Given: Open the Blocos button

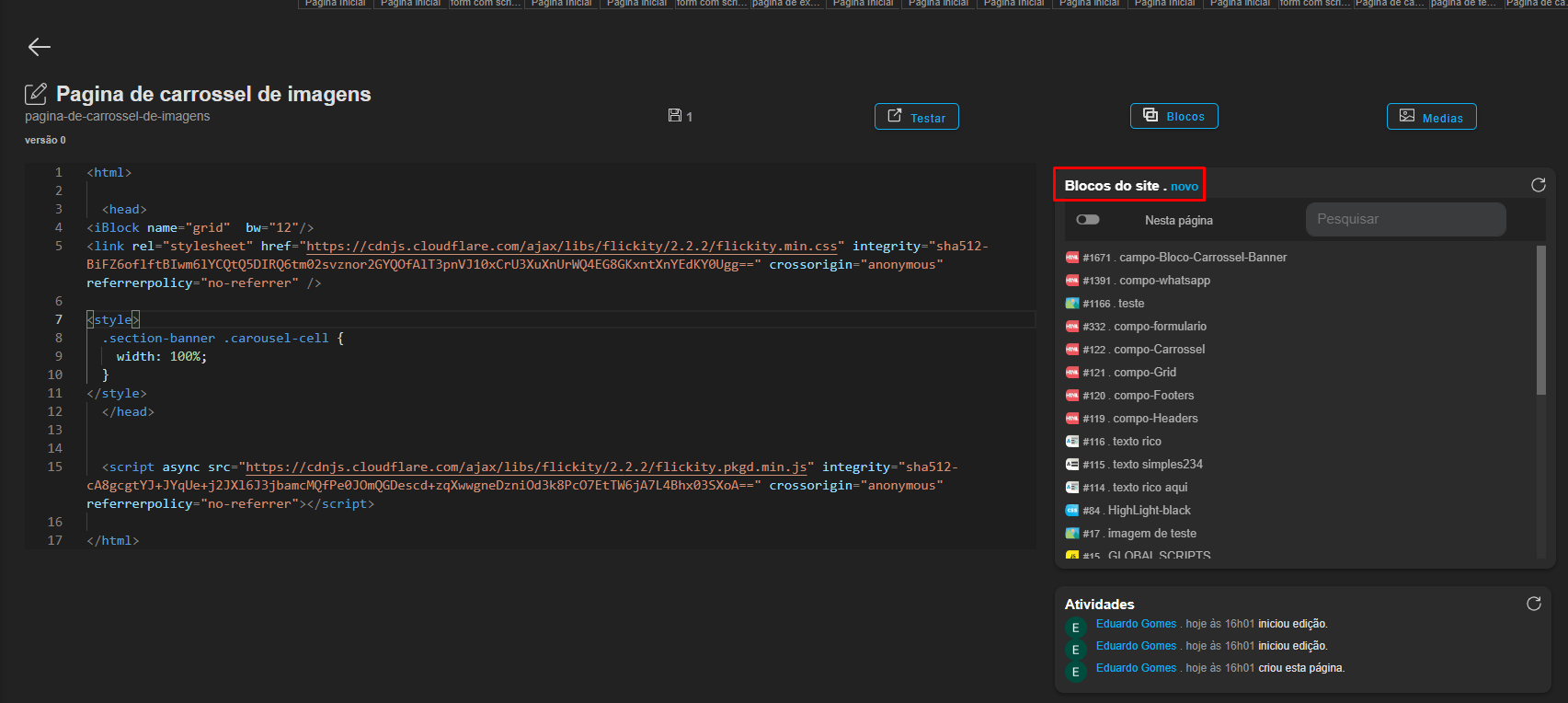Looking at the screenshot, I should click(x=1173, y=116).
